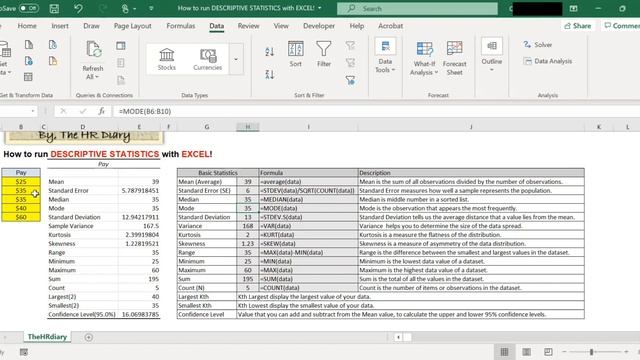Select TheHRdiary sheet tab

click(x=47, y=337)
